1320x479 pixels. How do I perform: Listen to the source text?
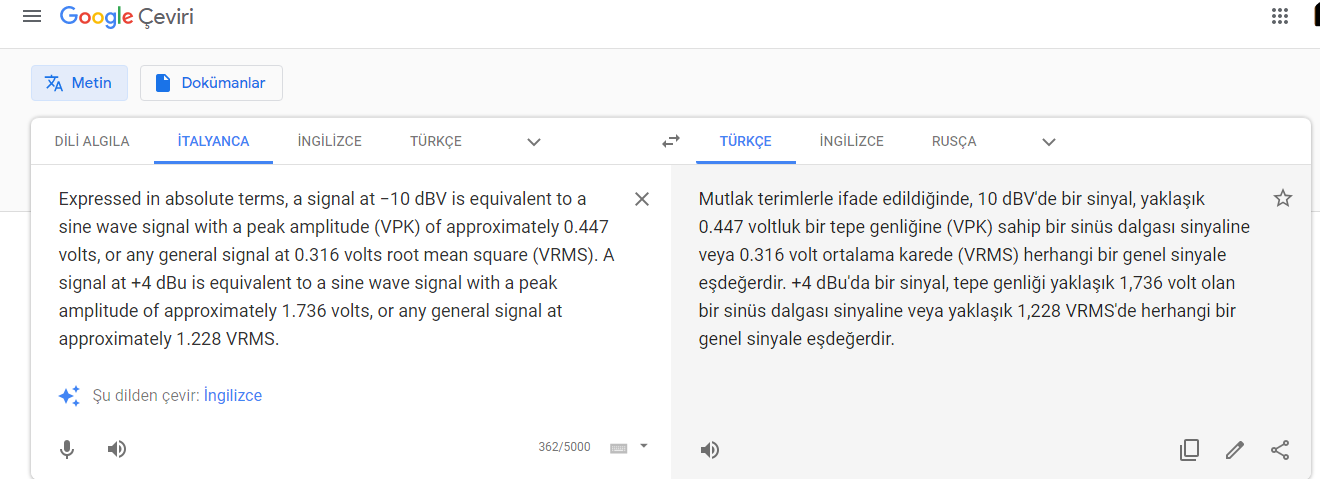(x=117, y=449)
